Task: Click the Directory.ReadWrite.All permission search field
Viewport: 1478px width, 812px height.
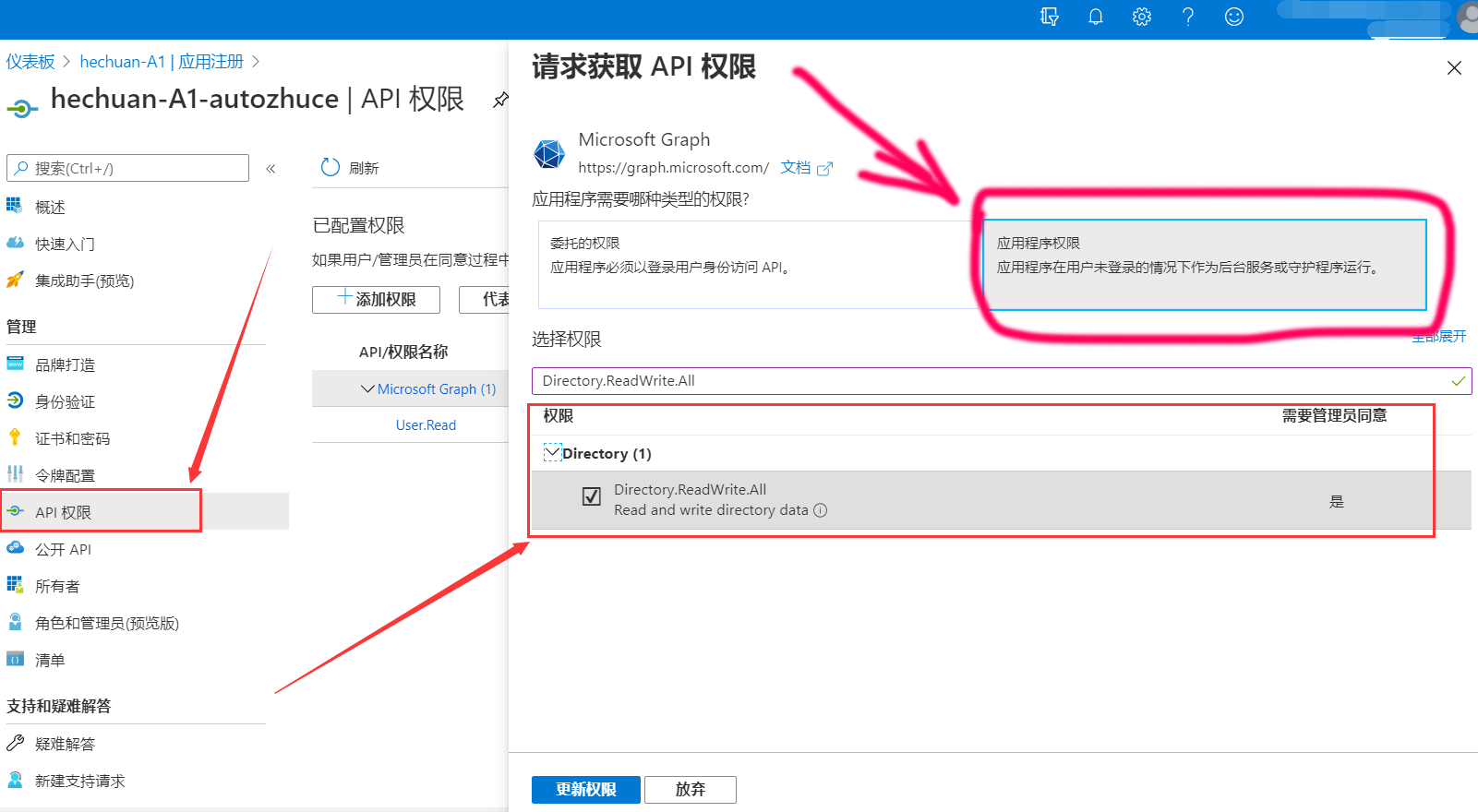Action: click(x=1001, y=381)
